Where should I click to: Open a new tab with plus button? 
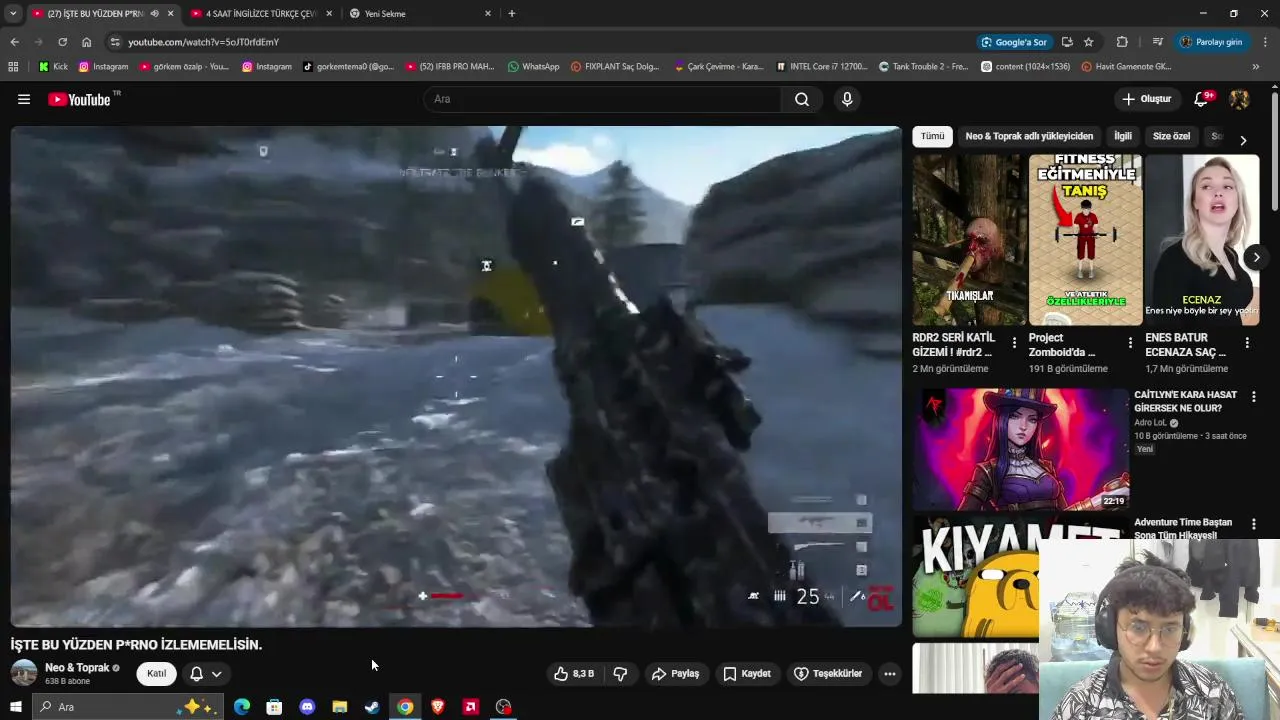512,14
